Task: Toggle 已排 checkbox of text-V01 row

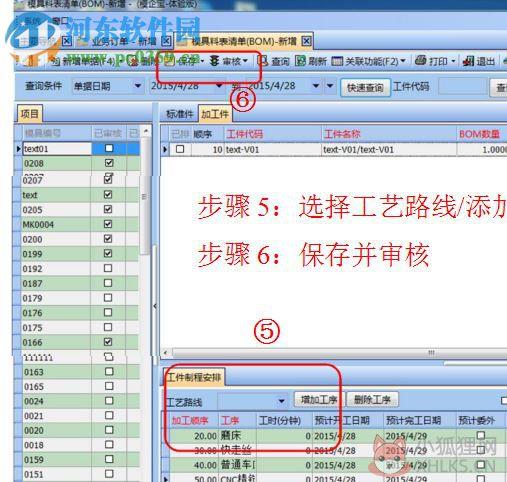Action: (x=180, y=149)
